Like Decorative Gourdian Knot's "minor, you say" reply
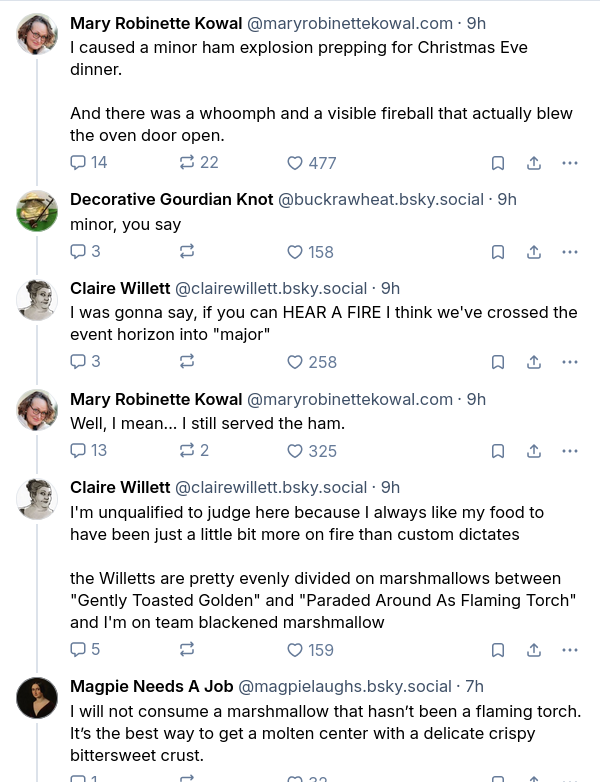This screenshot has height=782, width=600. coord(295,252)
